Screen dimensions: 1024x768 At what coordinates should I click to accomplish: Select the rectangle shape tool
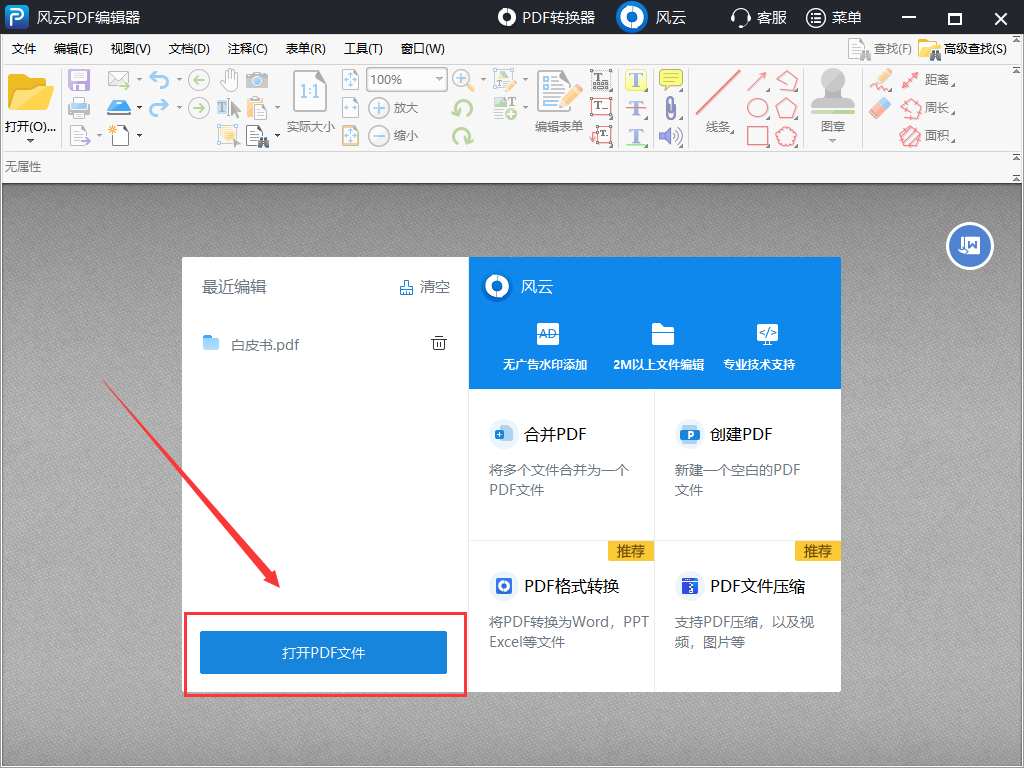click(x=757, y=136)
